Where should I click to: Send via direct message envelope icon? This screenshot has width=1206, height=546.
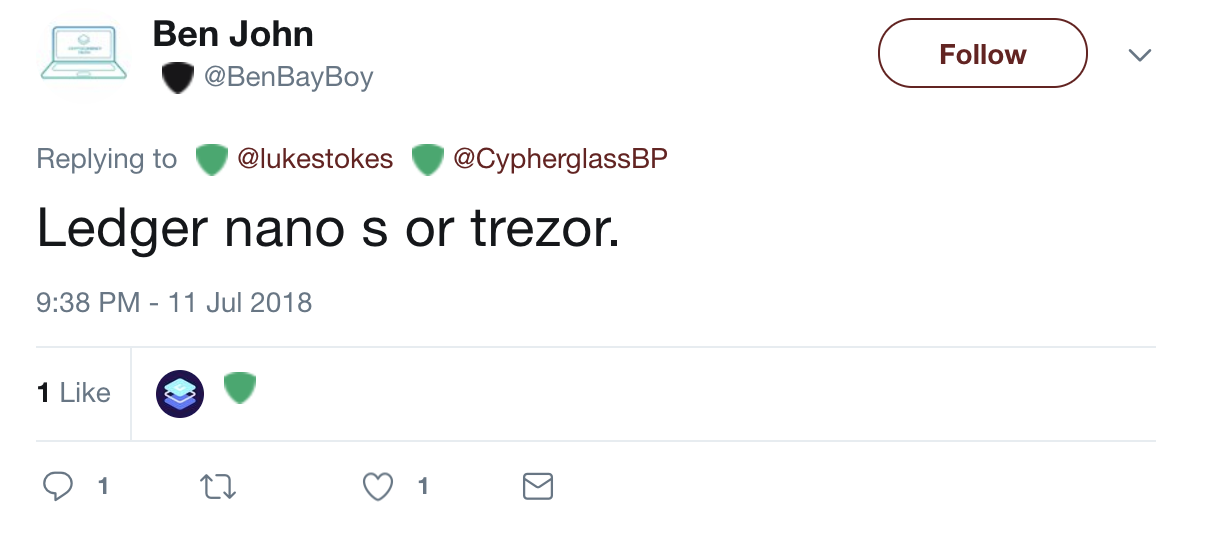pos(538,487)
